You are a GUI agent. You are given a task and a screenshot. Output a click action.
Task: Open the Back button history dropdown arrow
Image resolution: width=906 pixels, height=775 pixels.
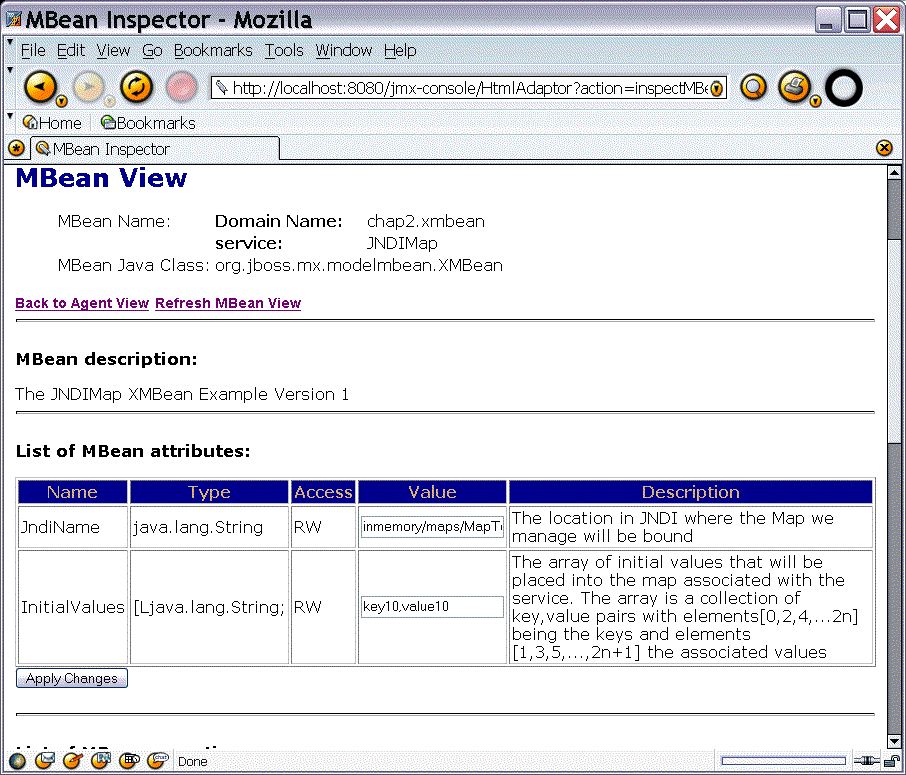point(62,101)
